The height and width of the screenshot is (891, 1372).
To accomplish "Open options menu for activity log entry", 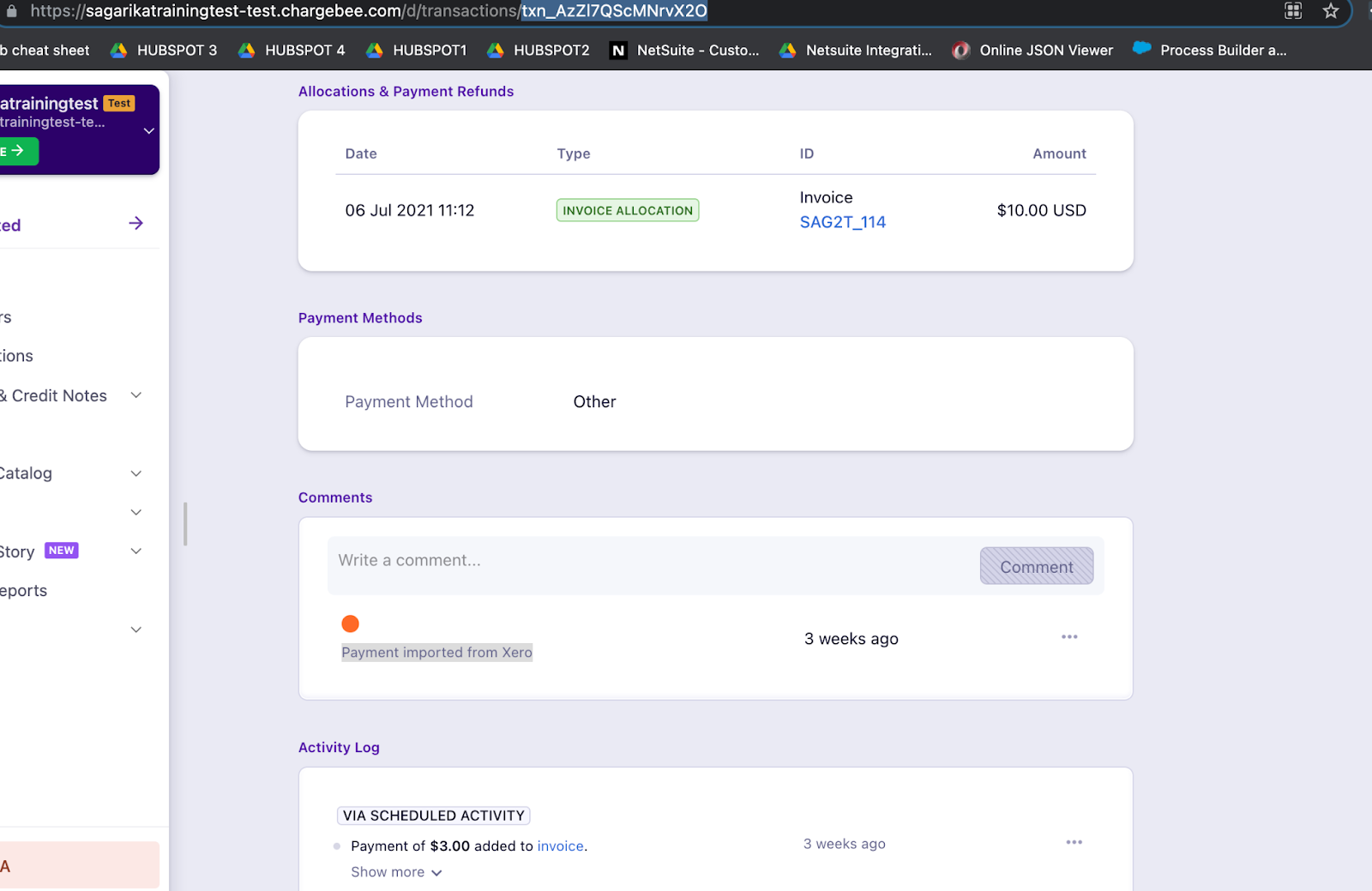I will point(1074,843).
